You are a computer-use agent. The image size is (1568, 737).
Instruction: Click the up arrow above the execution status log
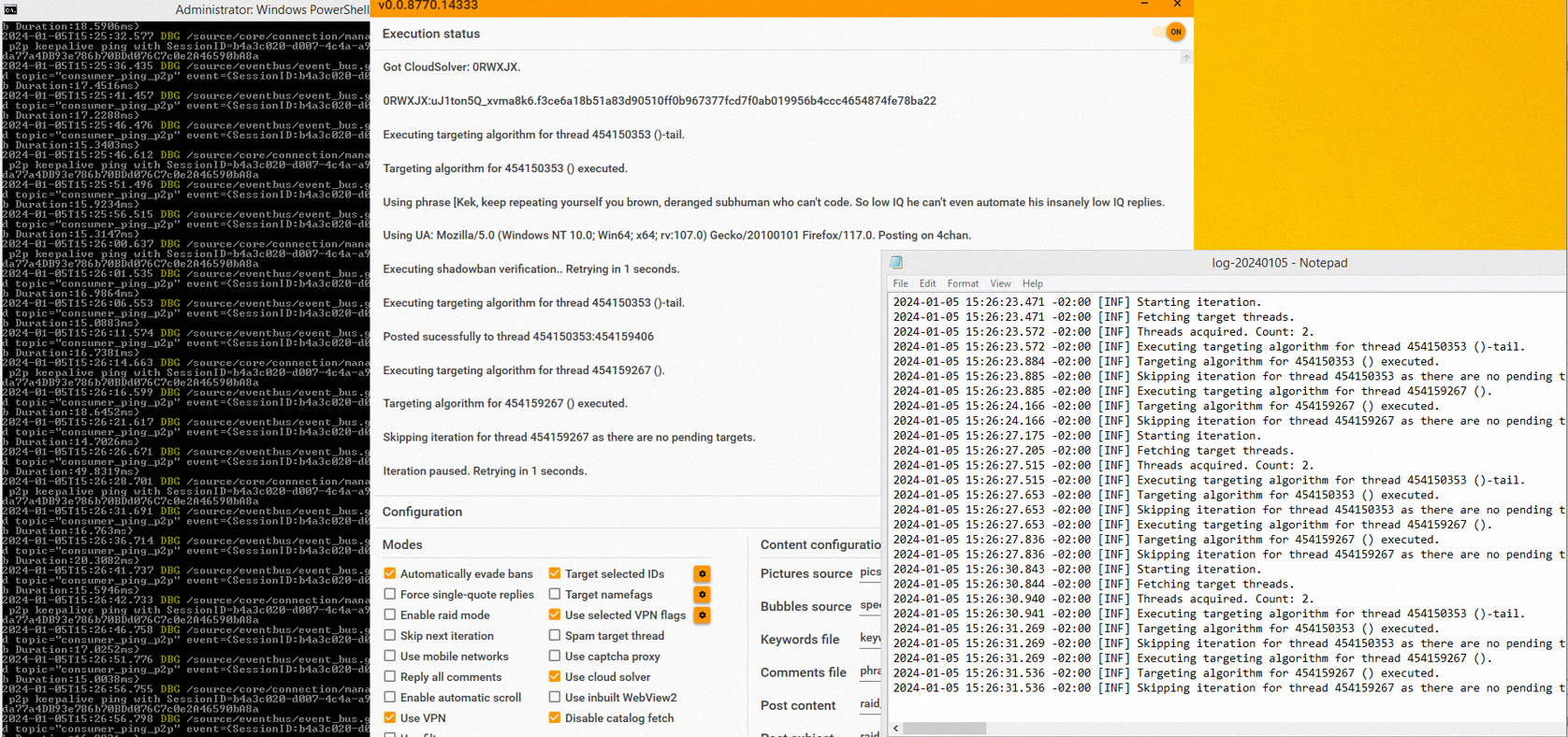pos(1185,58)
